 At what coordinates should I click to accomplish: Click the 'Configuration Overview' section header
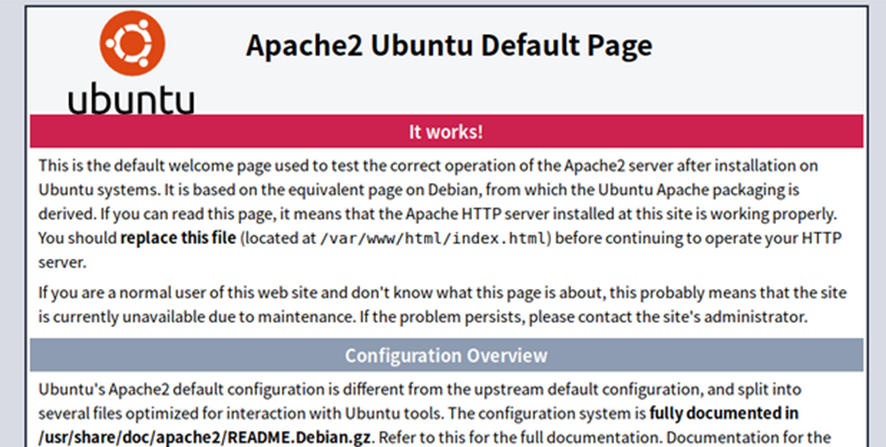446,355
